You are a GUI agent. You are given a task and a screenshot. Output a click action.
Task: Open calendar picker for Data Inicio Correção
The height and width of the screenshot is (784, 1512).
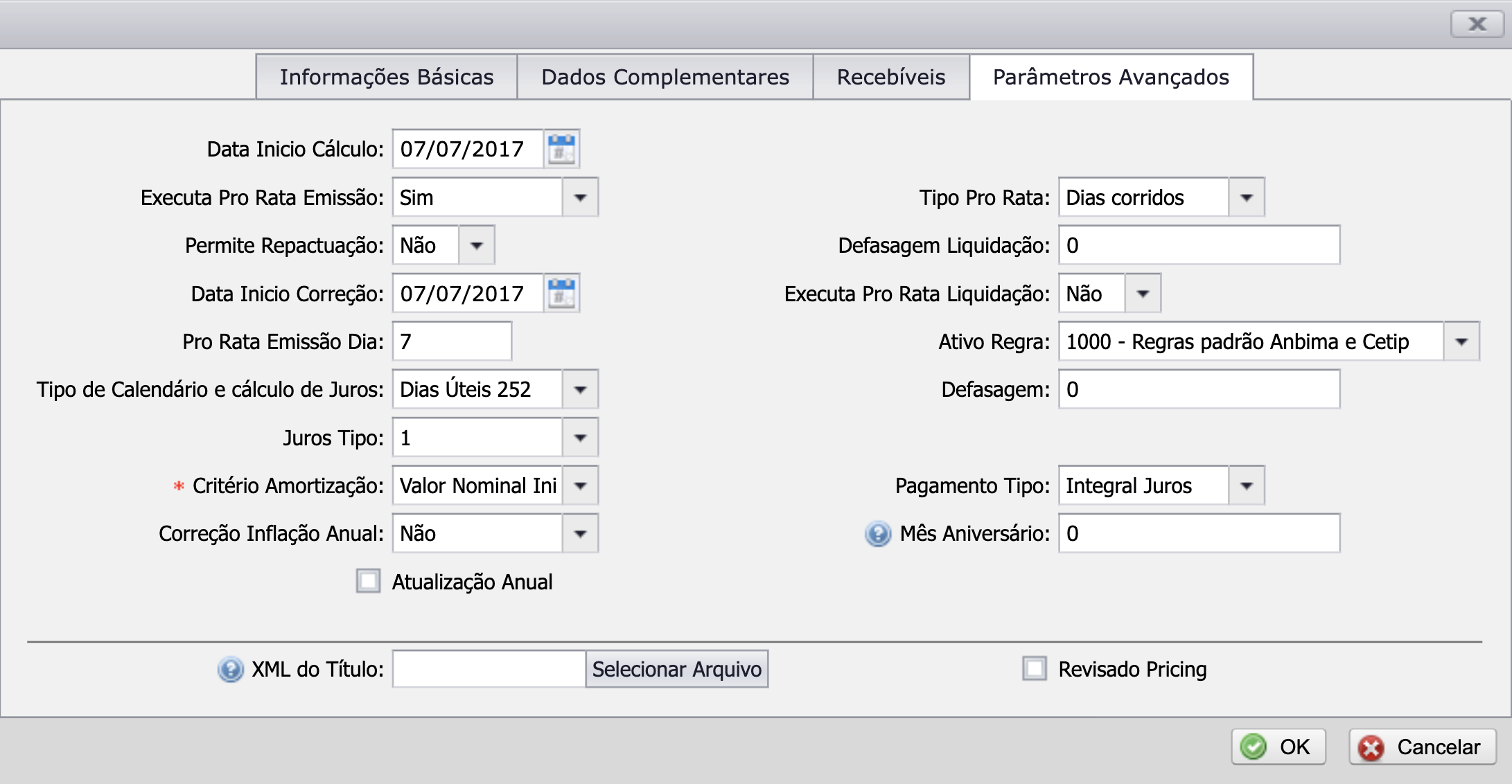(x=561, y=294)
